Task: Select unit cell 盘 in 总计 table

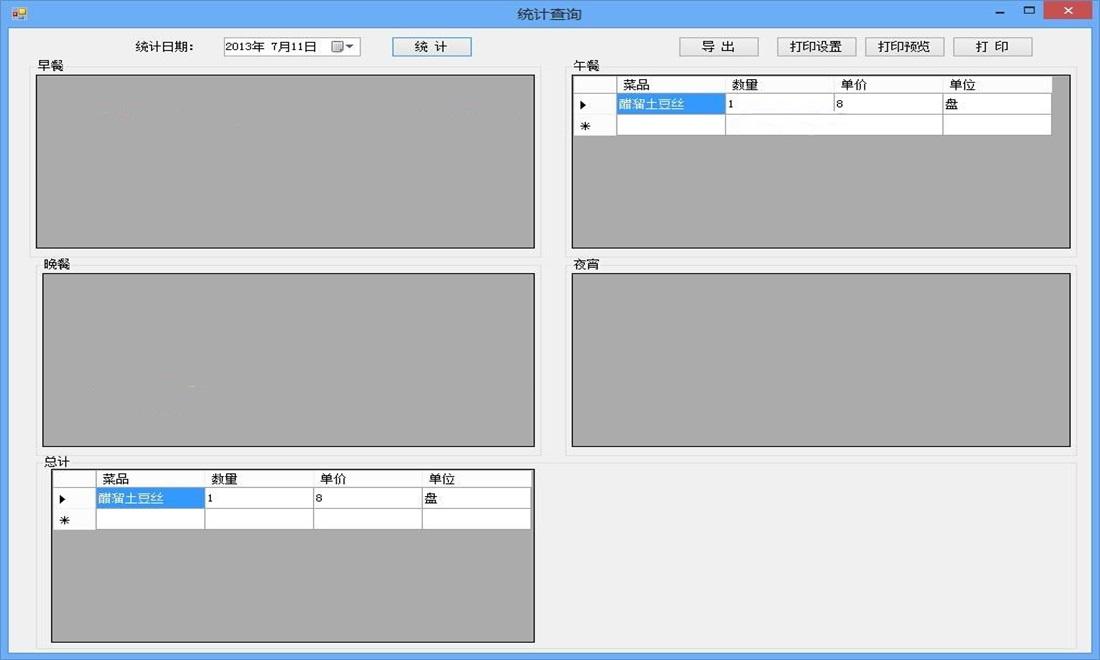Action: 476,499
